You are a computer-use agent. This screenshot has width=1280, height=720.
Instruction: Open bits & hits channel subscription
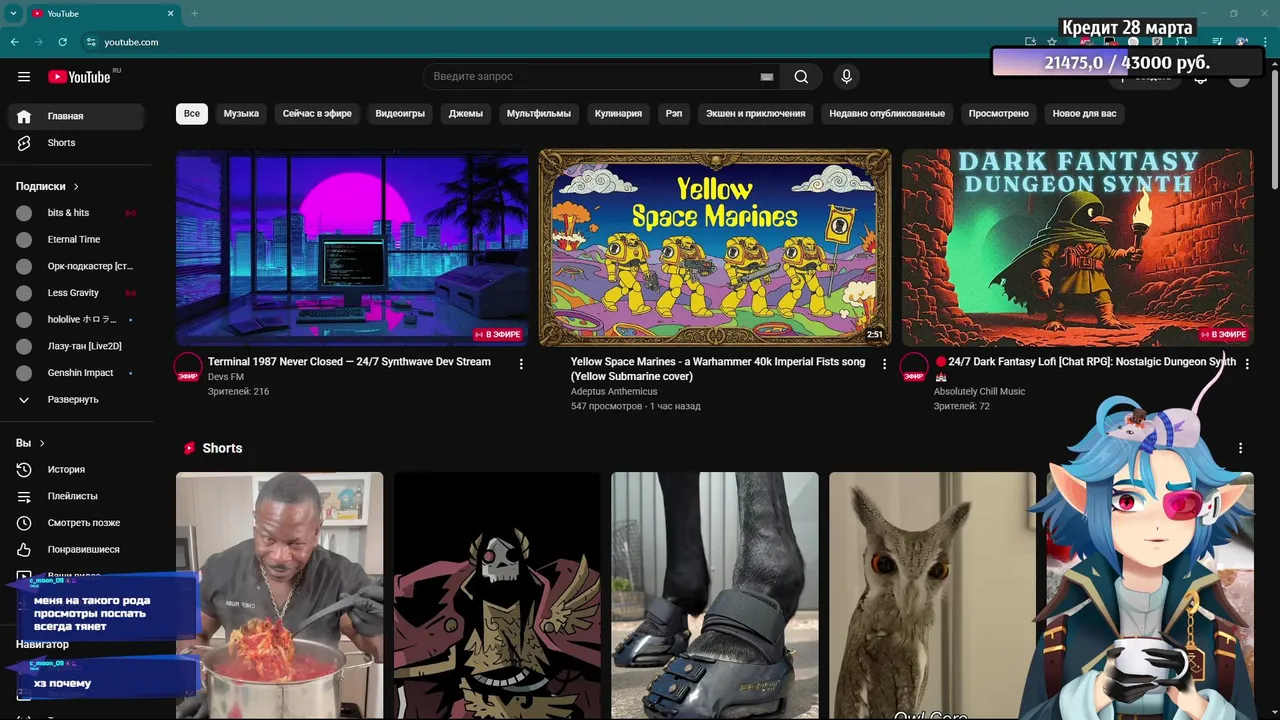[76, 213]
